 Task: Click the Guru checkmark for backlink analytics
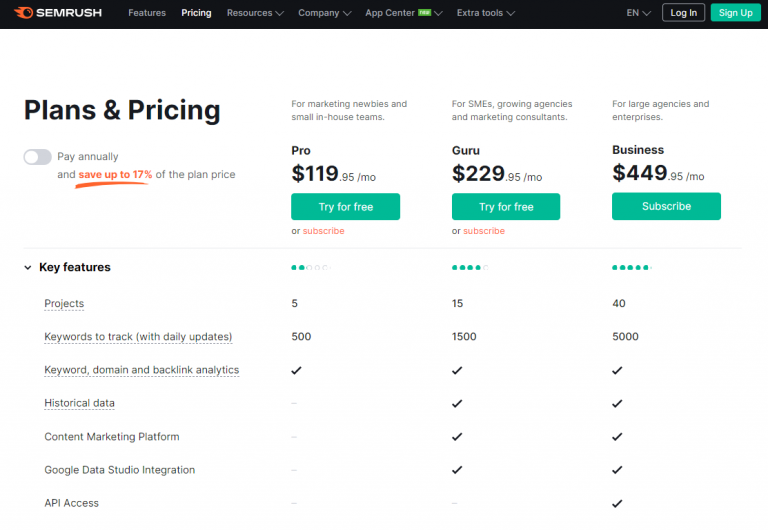457,370
